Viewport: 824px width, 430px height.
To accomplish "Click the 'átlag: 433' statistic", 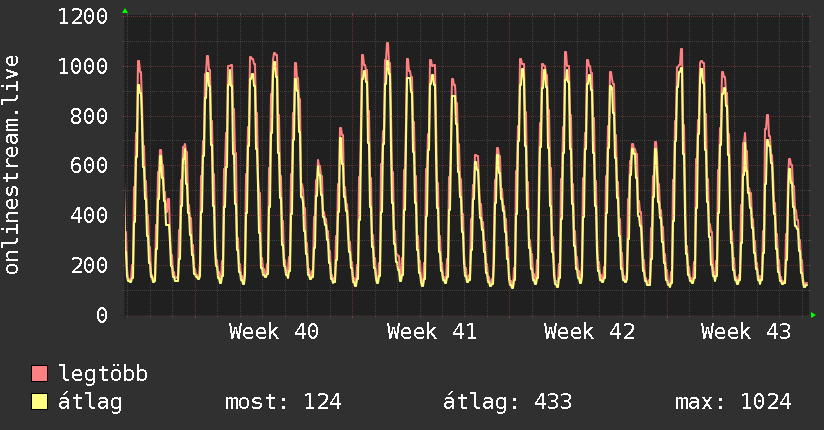I will [x=507, y=402].
